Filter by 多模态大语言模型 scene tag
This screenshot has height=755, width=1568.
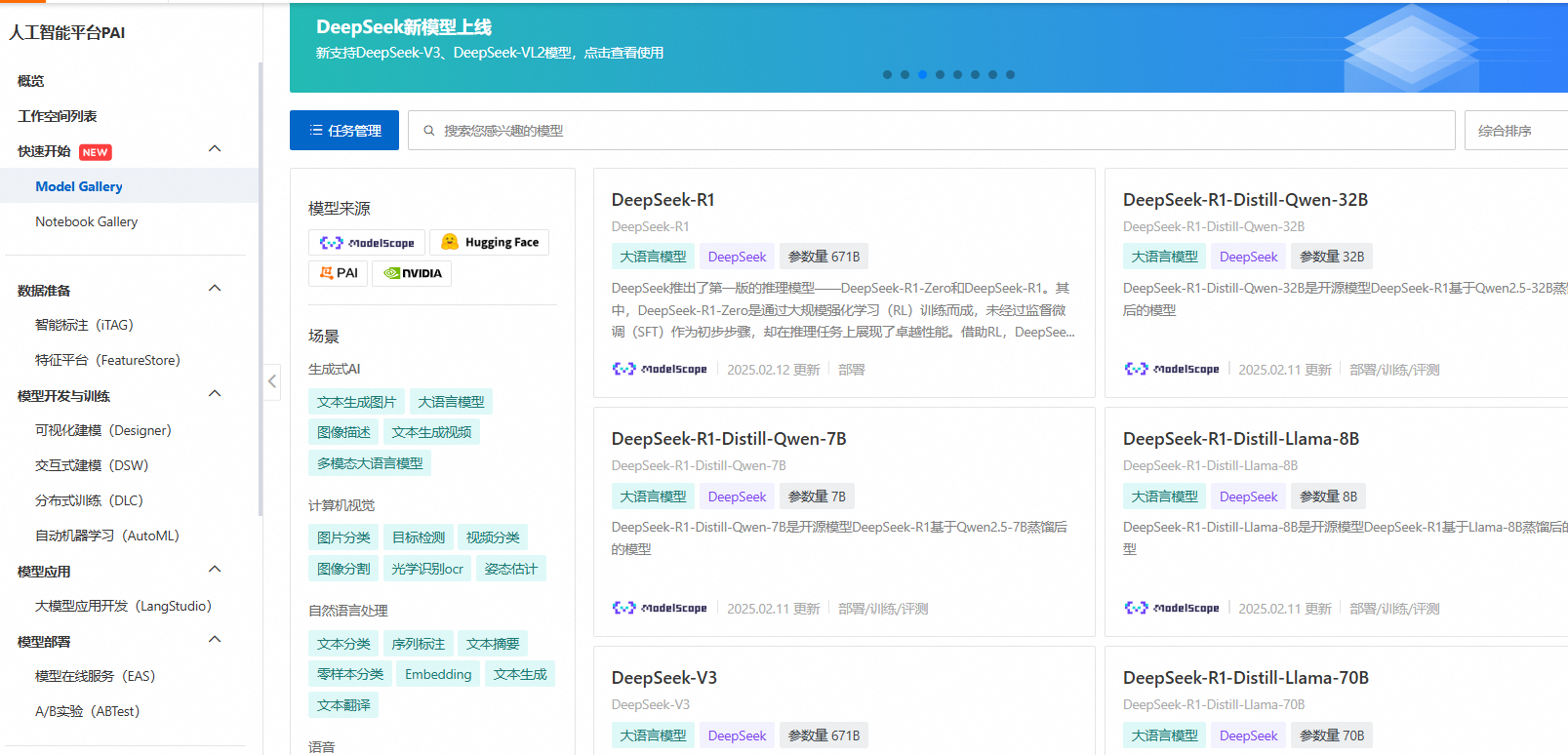tap(370, 463)
